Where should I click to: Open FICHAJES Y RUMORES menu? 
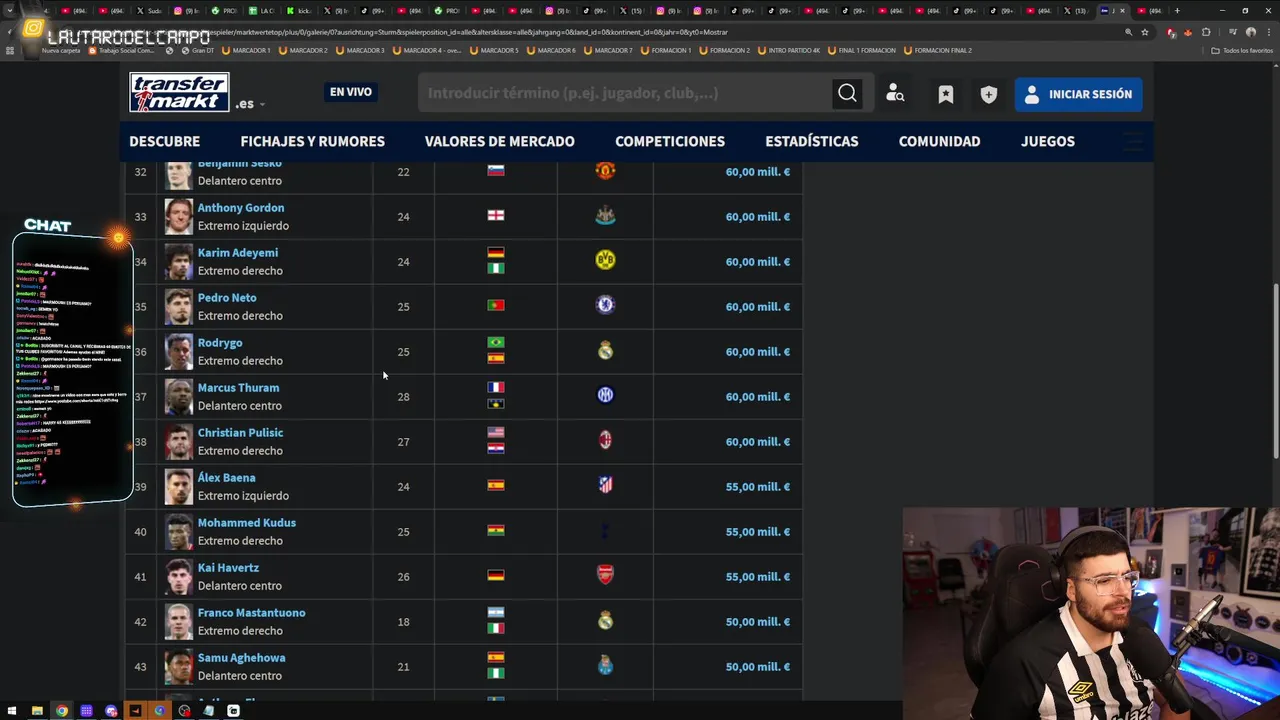point(312,141)
